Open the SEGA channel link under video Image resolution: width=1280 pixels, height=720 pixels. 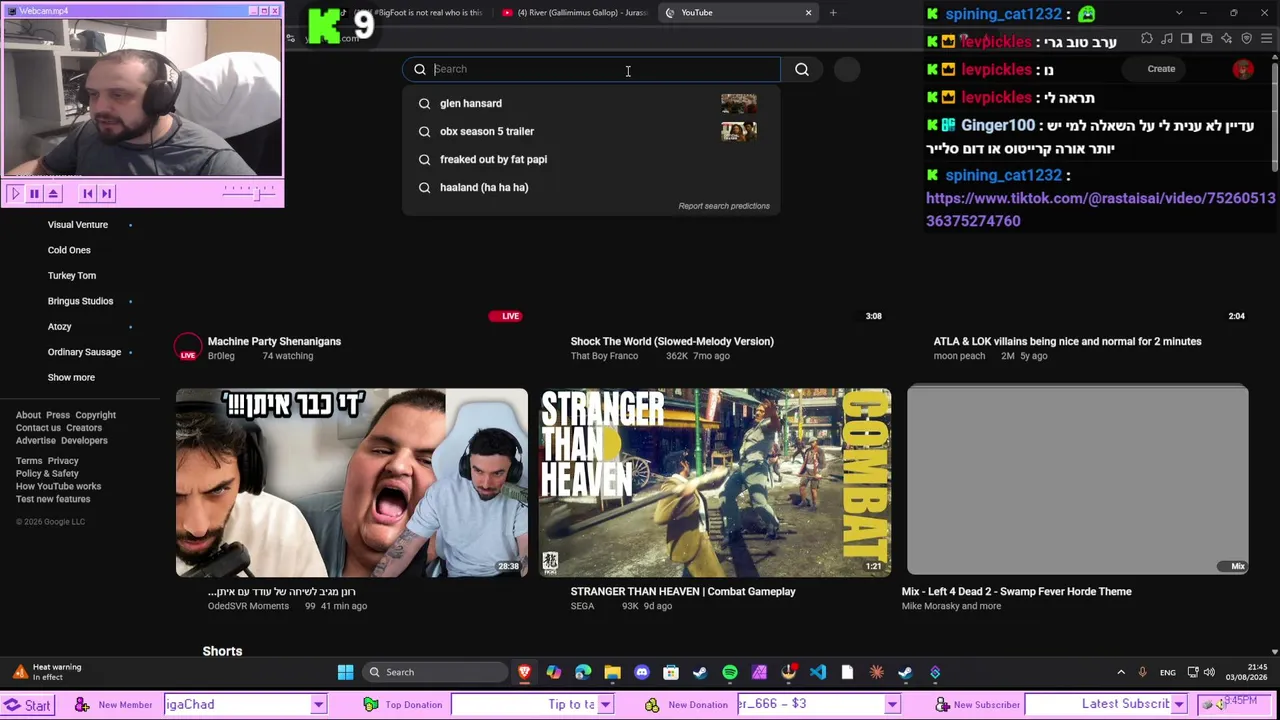coord(582,606)
